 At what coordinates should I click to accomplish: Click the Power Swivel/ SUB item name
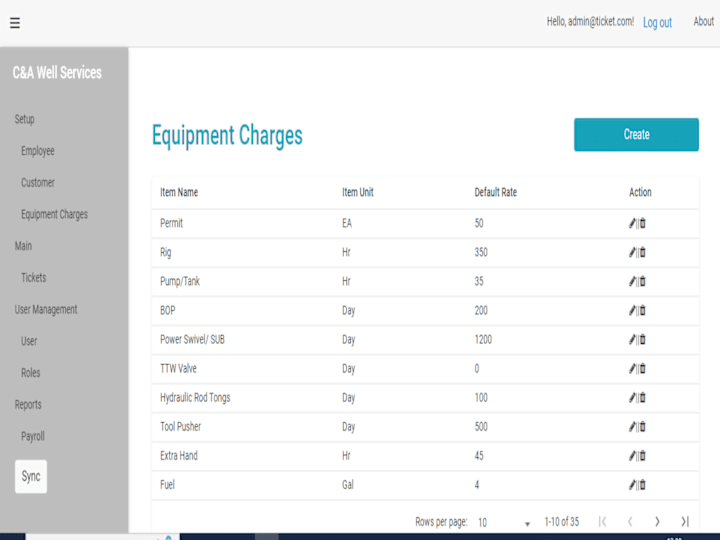pos(192,339)
